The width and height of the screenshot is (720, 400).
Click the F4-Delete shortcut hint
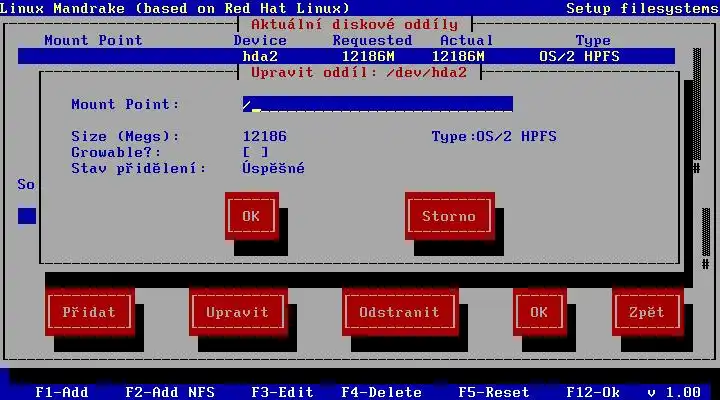coord(382,392)
